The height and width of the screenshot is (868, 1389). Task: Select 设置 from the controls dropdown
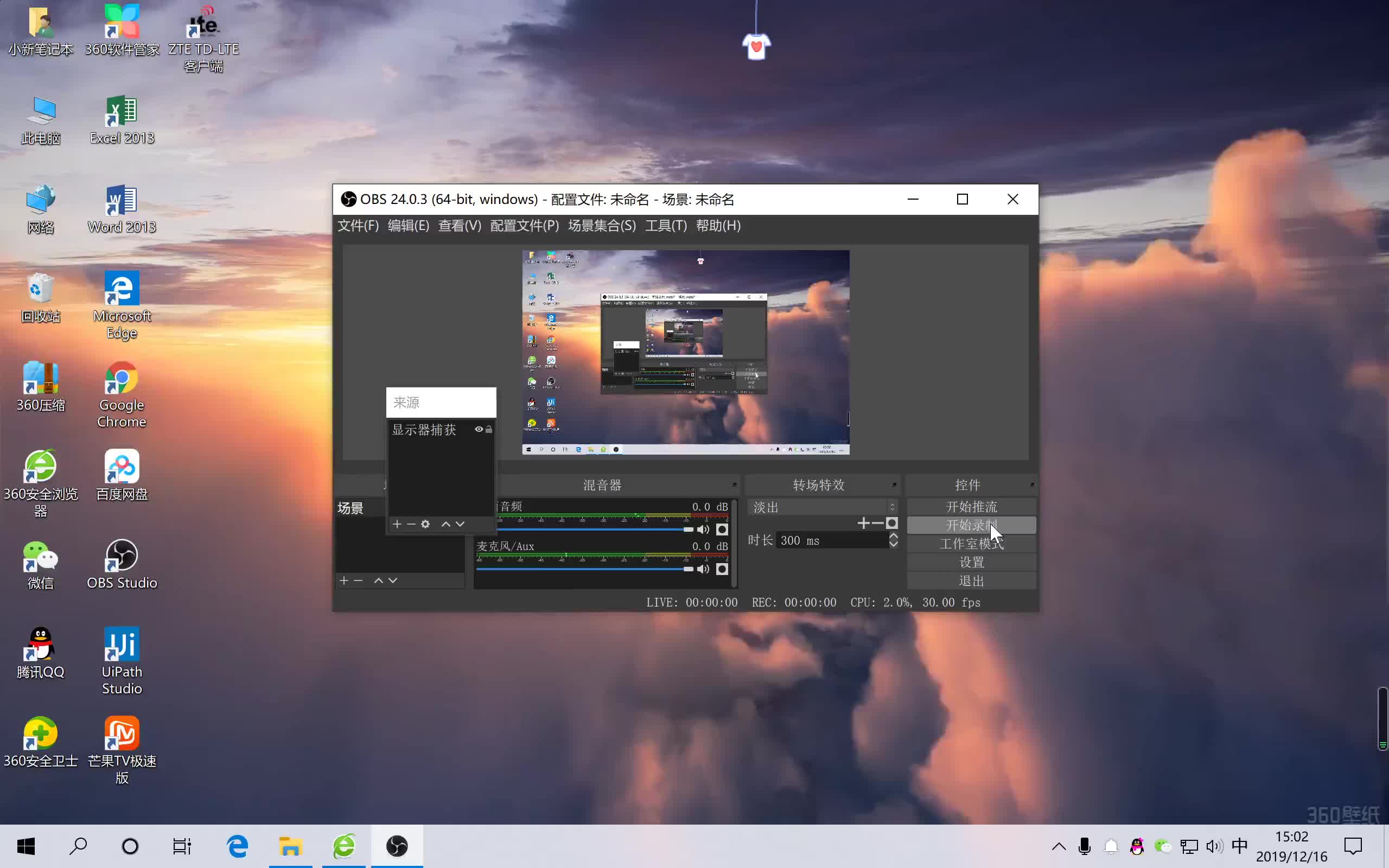(x=969, y=562)
